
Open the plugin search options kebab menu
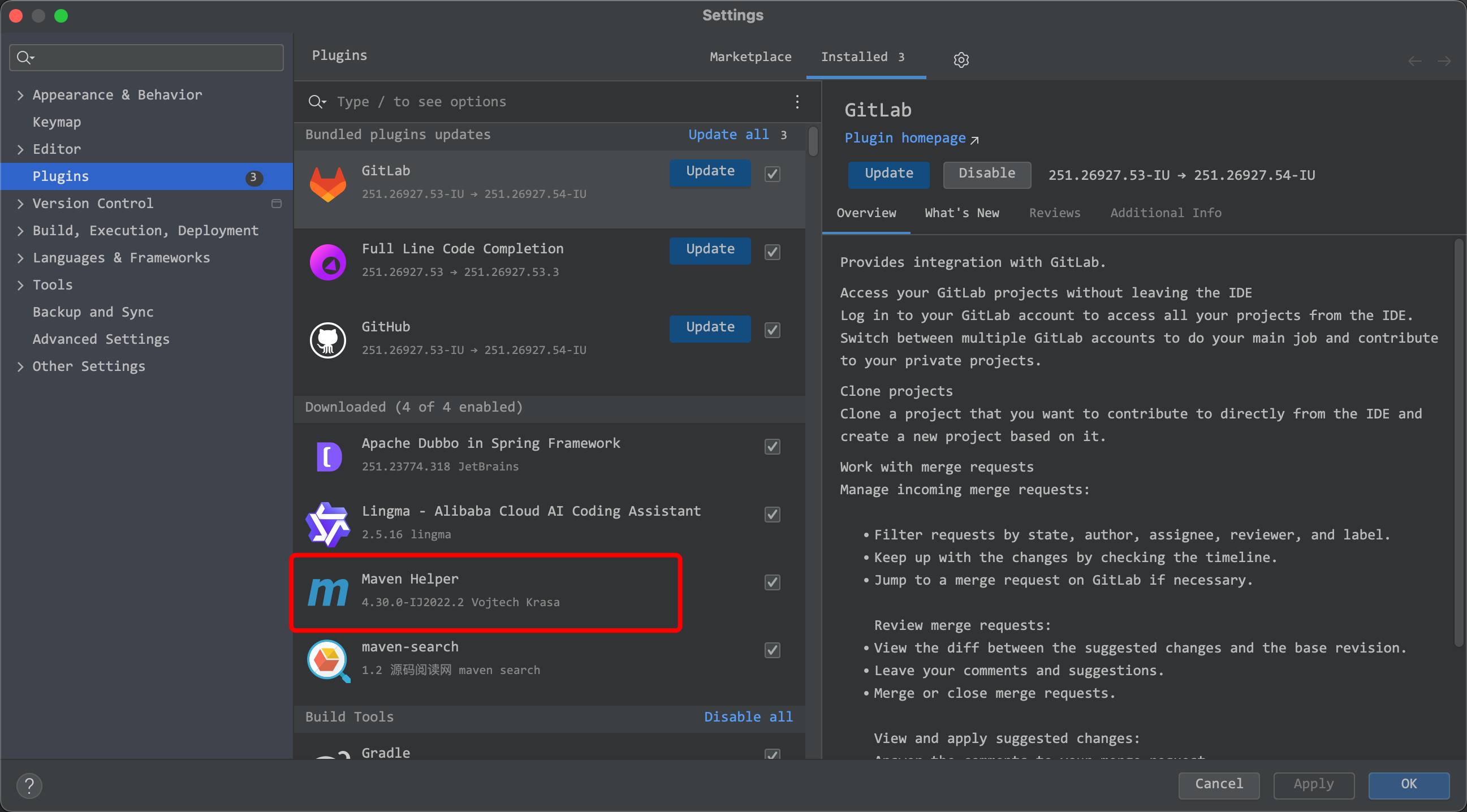797,101
